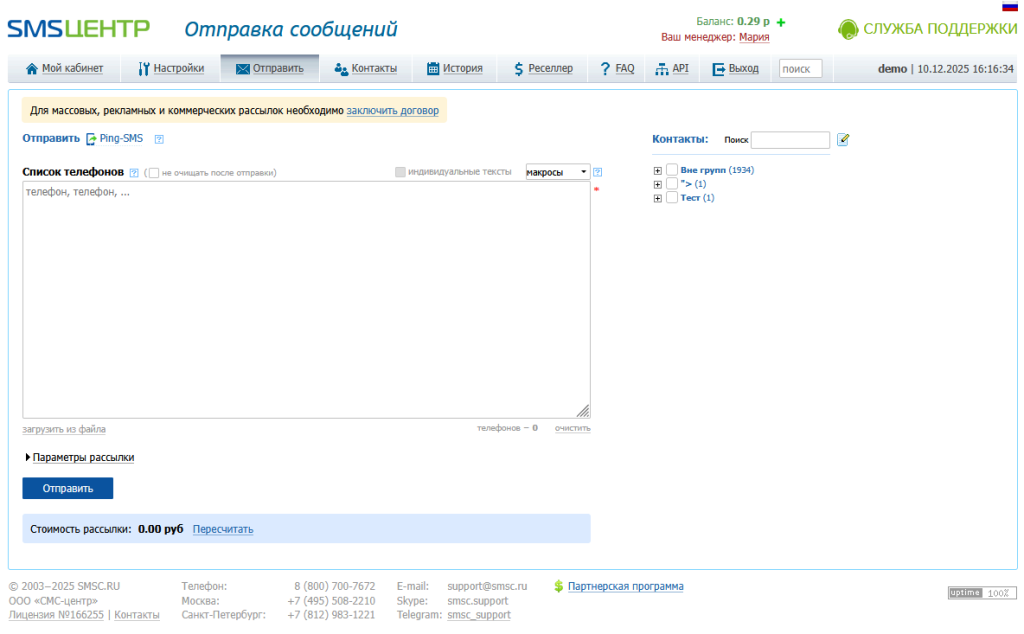Open the contacts edit pencil icon
Screen dimensions: 1024x634
[843, 139]
